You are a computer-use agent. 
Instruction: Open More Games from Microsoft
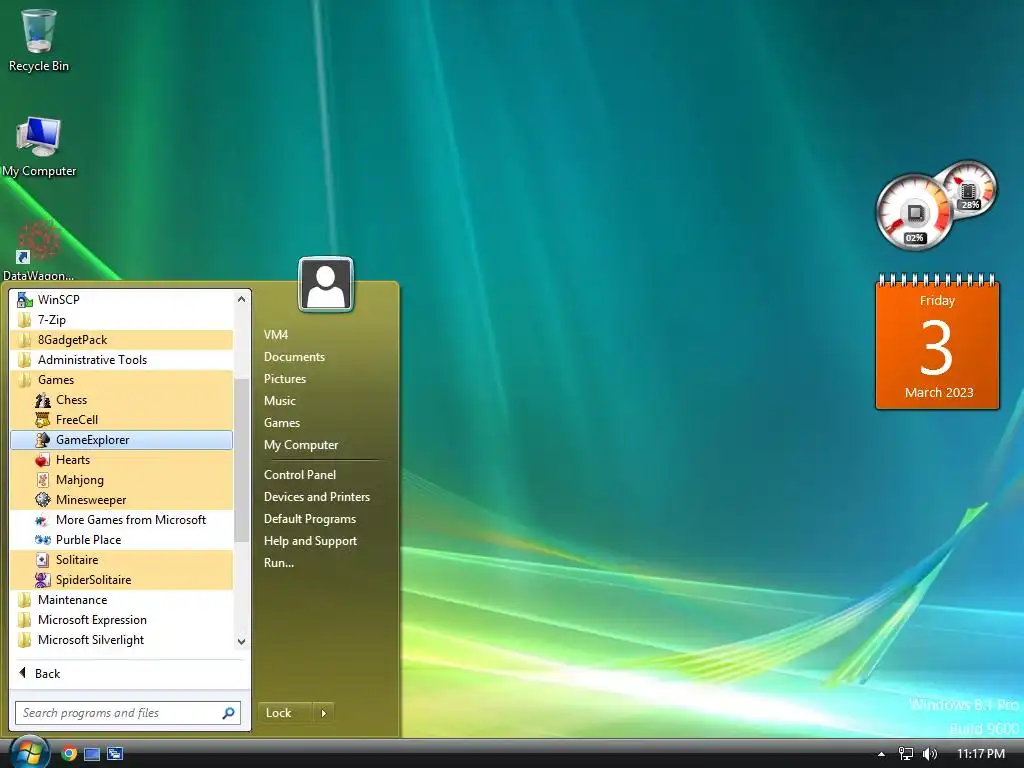coord(122,520)
